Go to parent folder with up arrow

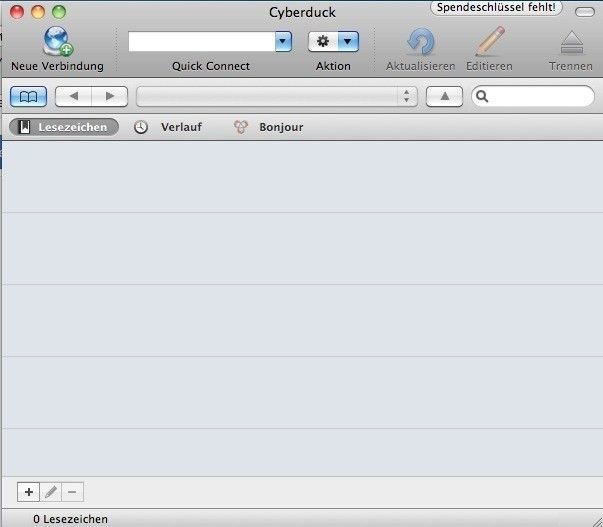tap(445, 96)
